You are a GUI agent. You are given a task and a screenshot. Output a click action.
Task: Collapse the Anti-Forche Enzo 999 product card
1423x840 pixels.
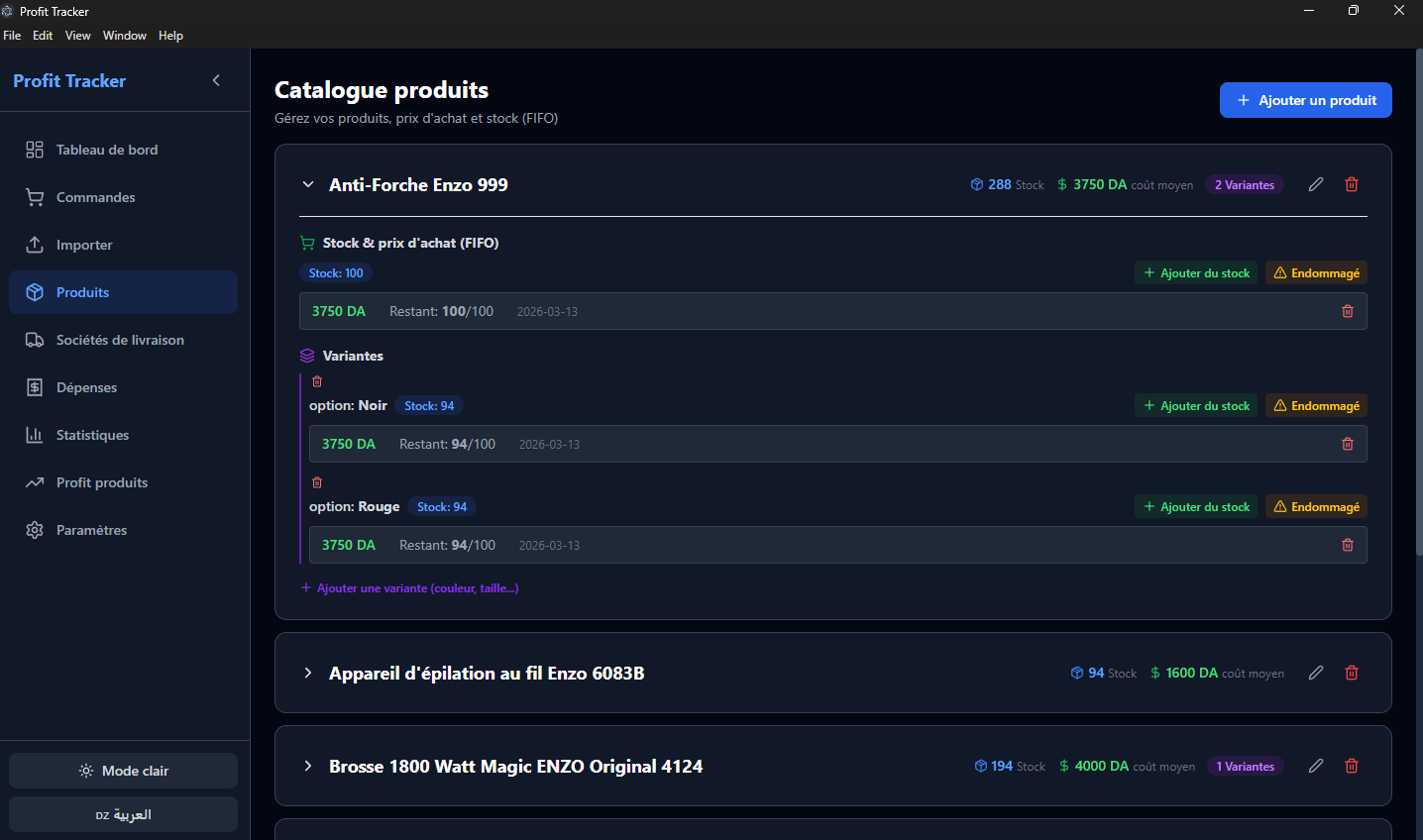307,184
